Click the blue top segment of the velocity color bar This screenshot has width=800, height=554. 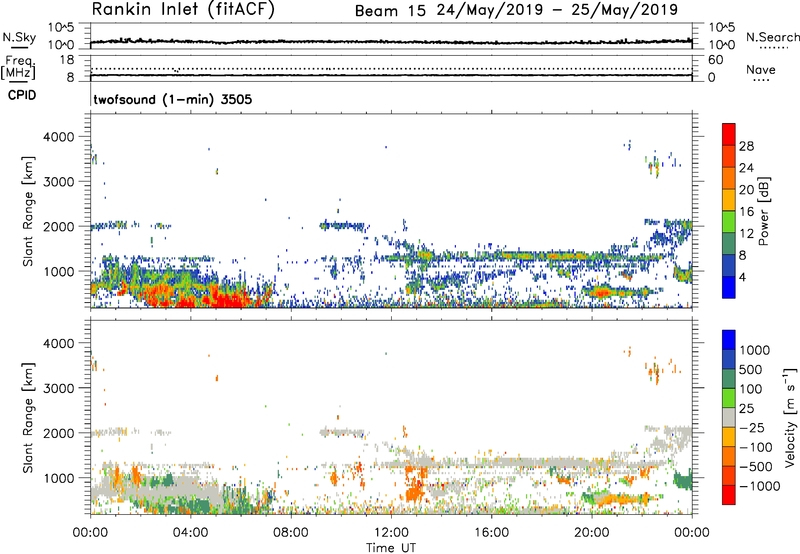tap(729, 340)
